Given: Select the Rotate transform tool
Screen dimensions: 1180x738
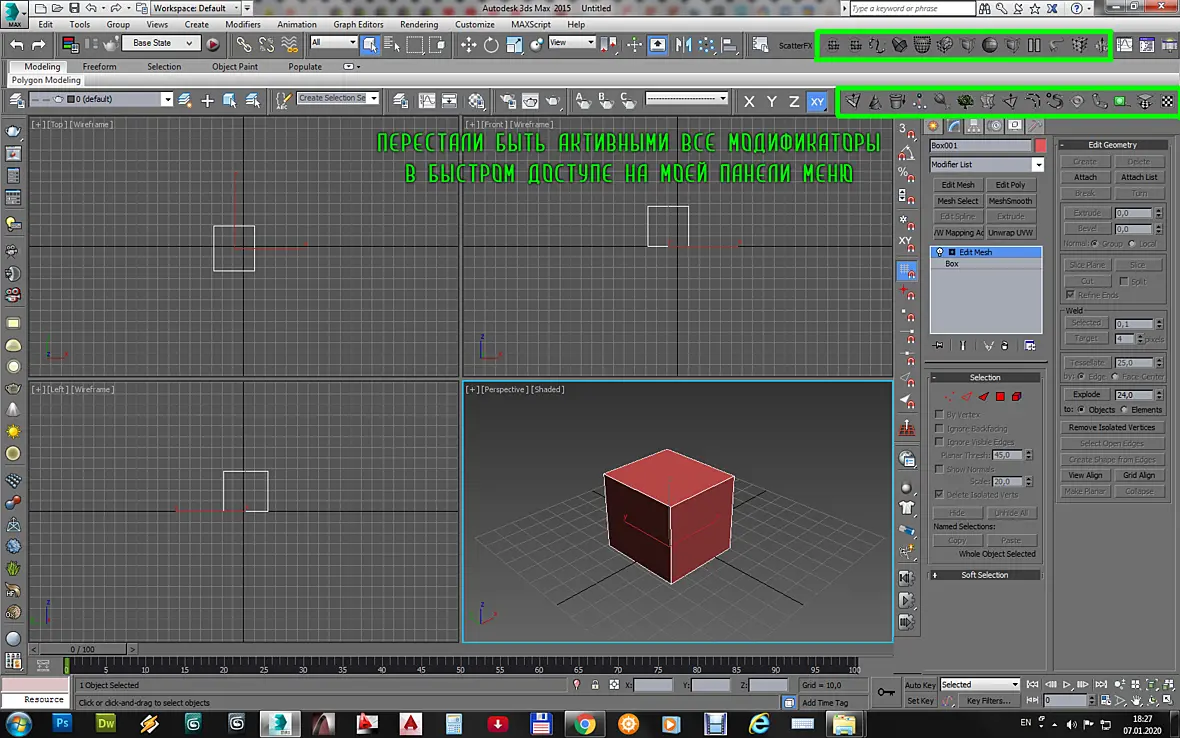Looking at the screenshot, I should click(x=491, y=45).
